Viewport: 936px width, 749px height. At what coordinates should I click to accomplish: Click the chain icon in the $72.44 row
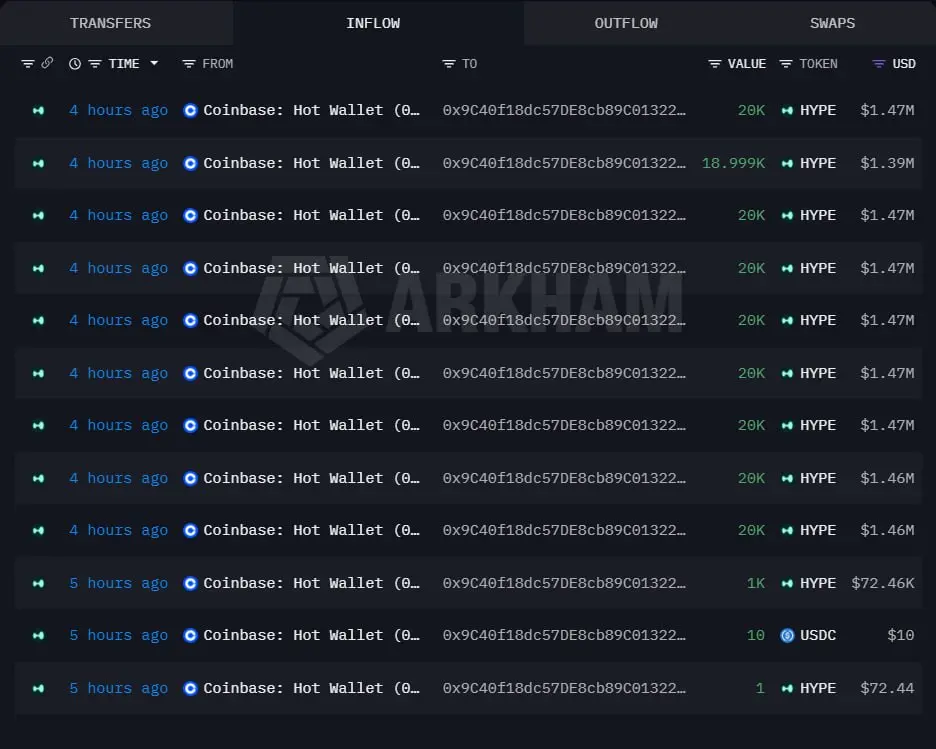pos(38,689)
